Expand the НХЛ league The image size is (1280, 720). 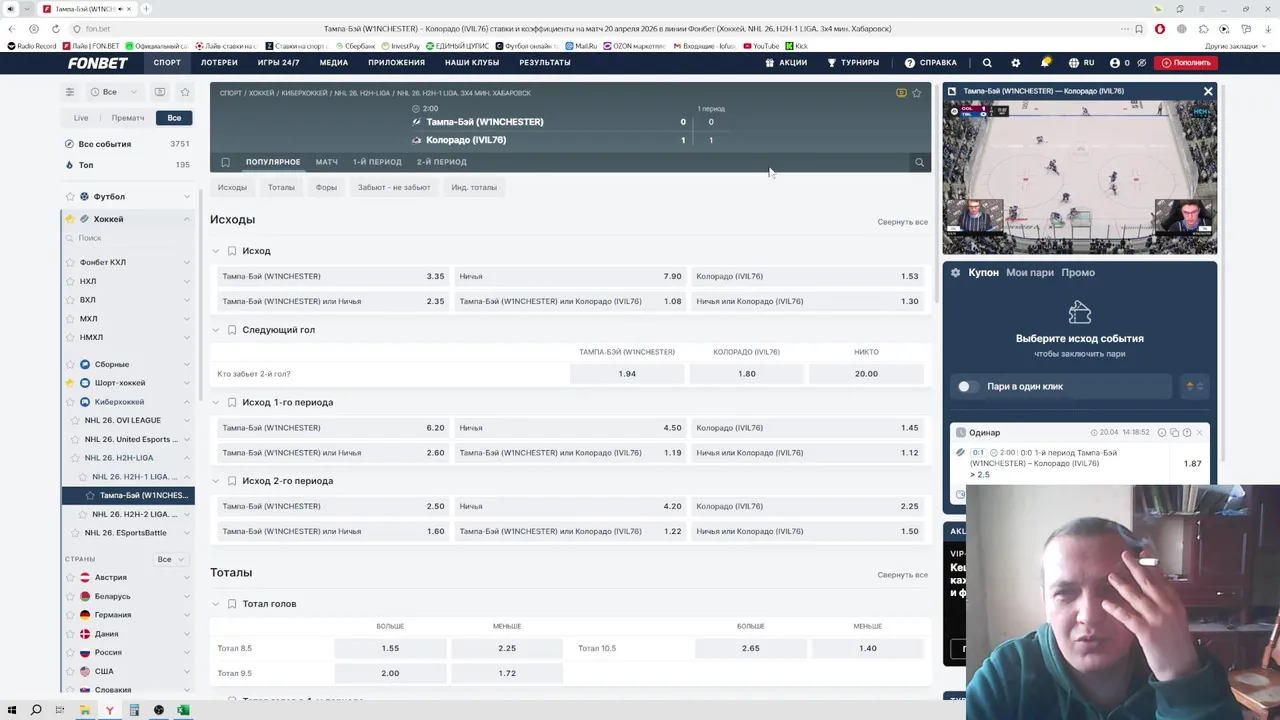coord(186,281)
